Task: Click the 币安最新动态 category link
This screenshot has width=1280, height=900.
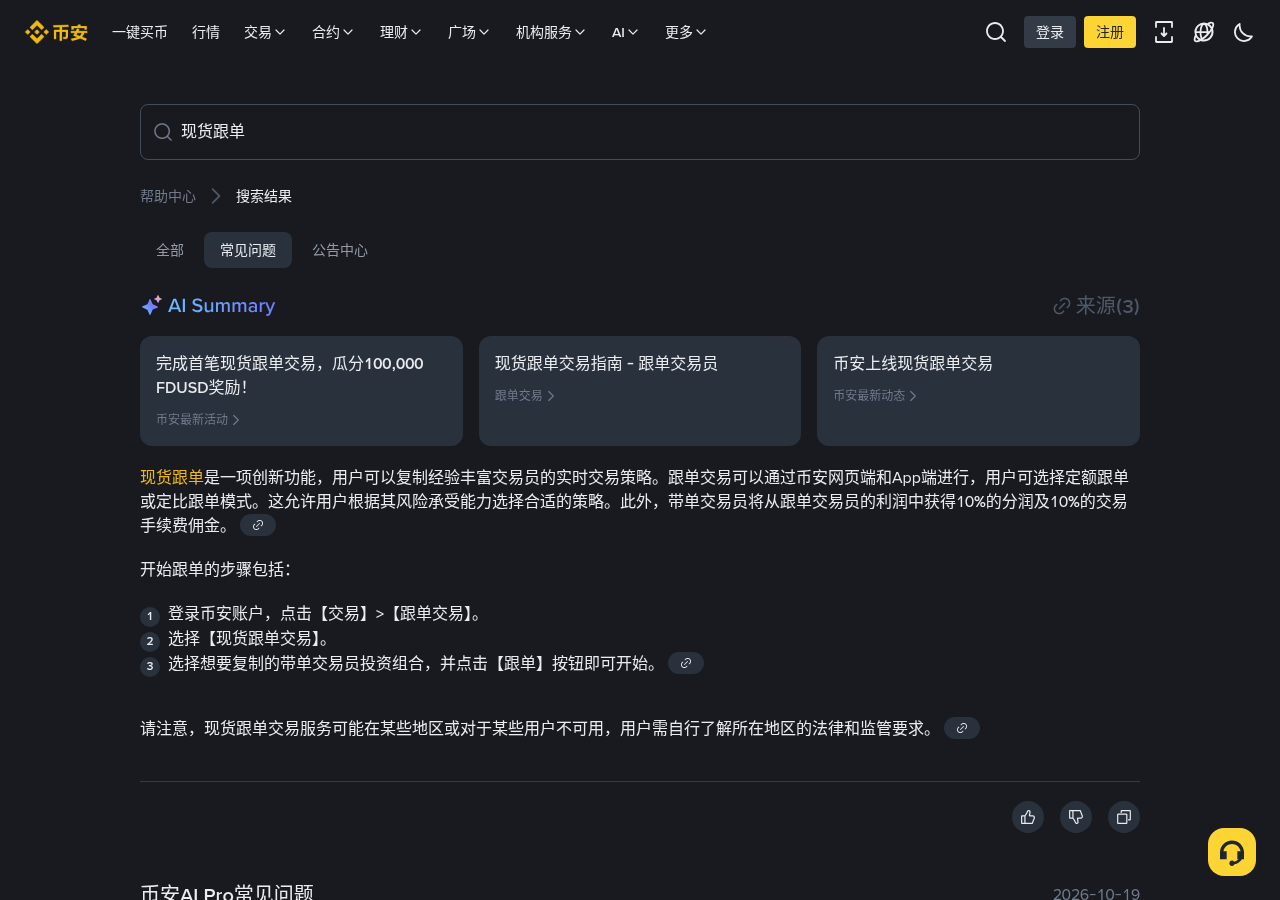Action: [x=875, y=396]
